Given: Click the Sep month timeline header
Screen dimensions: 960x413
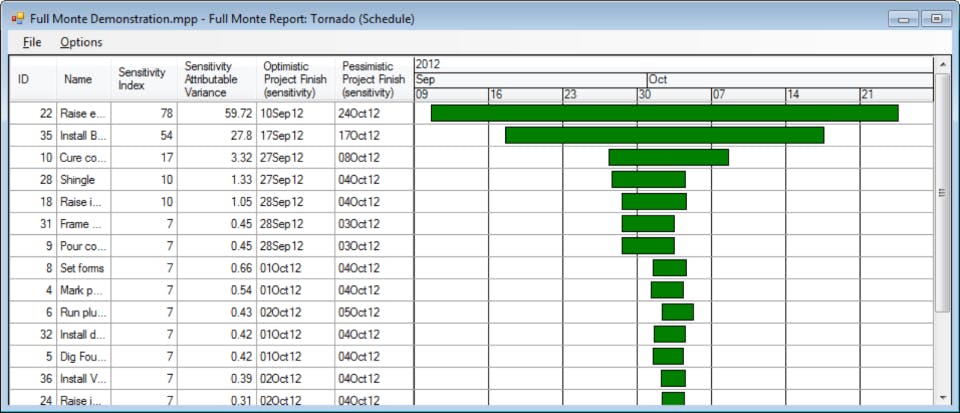Looking at the screenshot, I should 531,80.
